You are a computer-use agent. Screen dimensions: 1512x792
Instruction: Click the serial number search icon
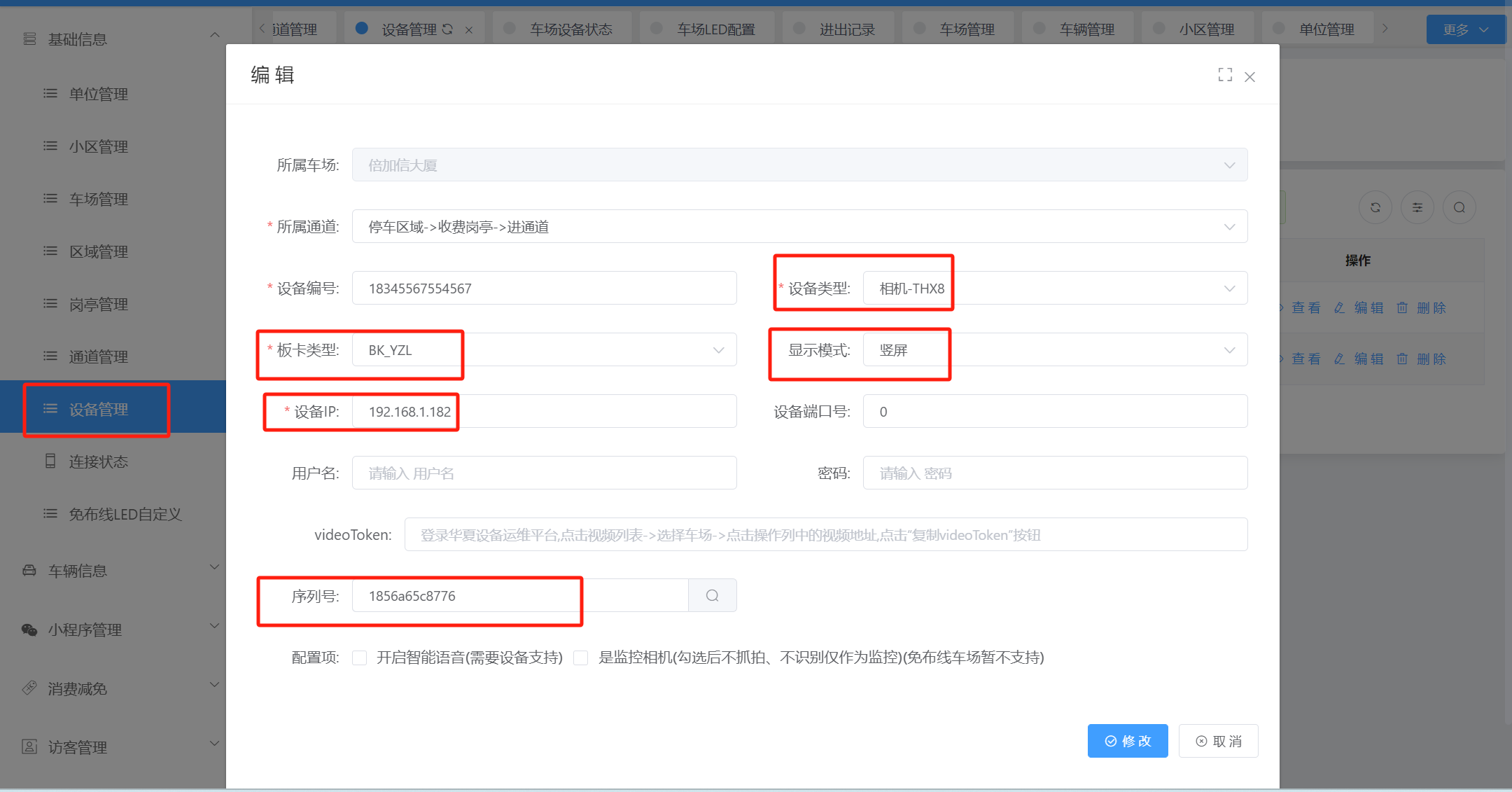pos(712,595)
